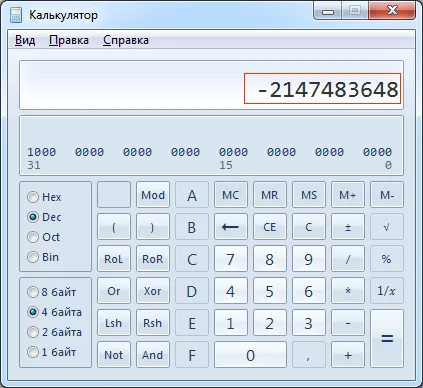Click the digit 5 button
Viewport: 423px width, 388px height.
coord(270,291)
